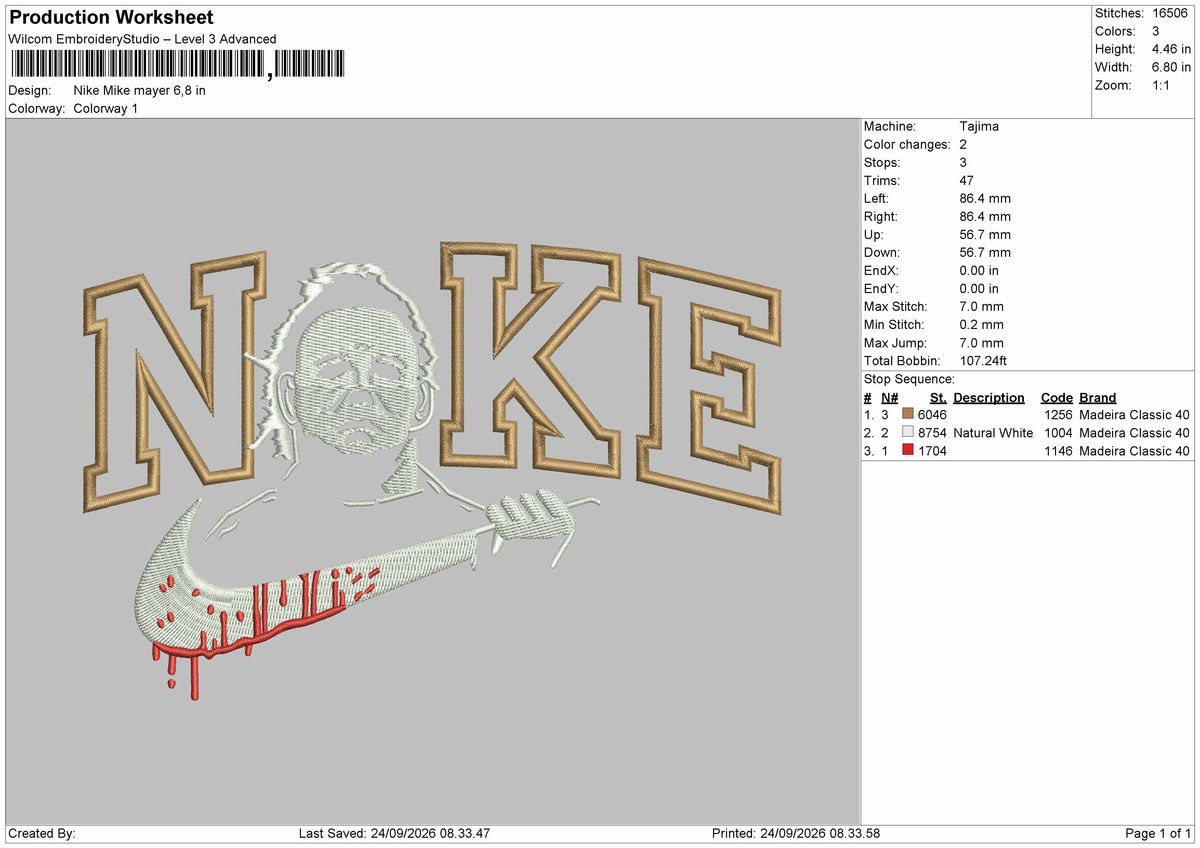Click the Width value 6.80 in
1200x848 pixels.
coord(1171,67)
